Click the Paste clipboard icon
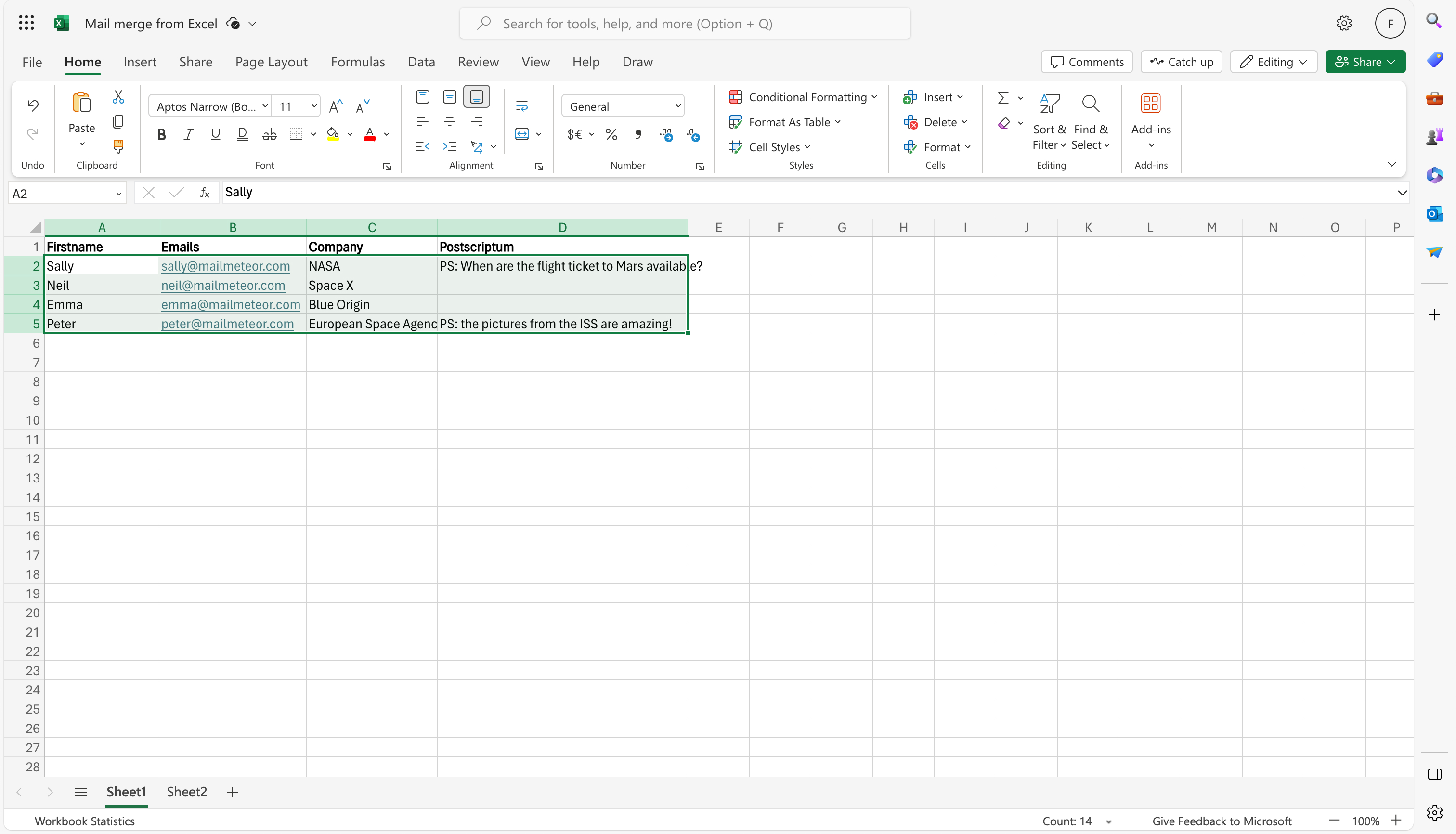The height and width of the screenshot is (834, 1456). point(81,103)
